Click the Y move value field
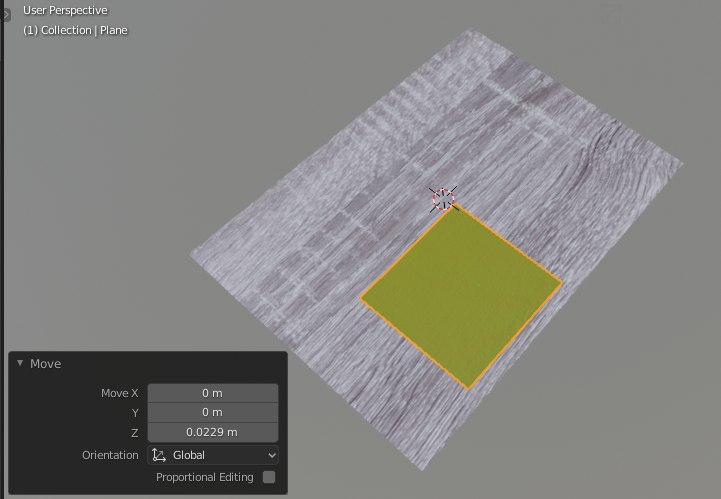 pos(213,413)
